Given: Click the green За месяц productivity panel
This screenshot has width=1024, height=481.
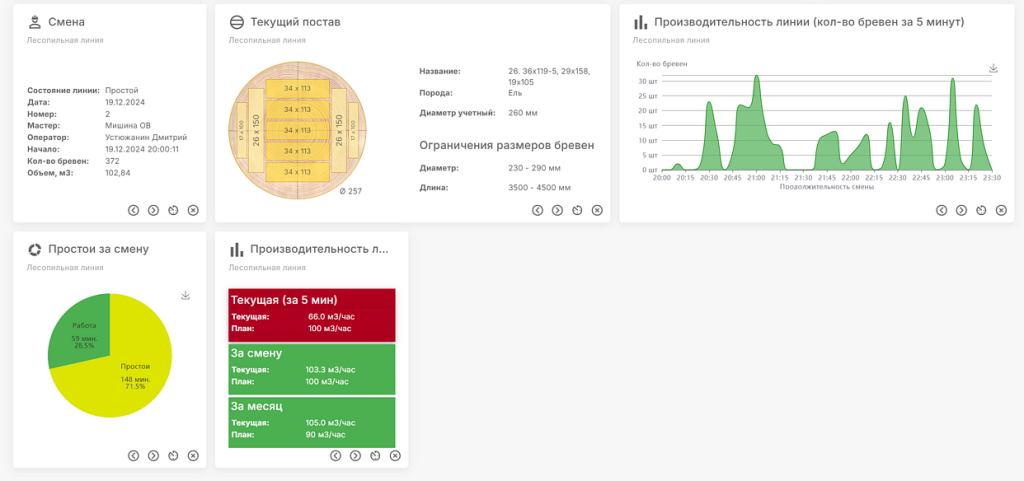Looking at the screenshot, I should point(312,422).
